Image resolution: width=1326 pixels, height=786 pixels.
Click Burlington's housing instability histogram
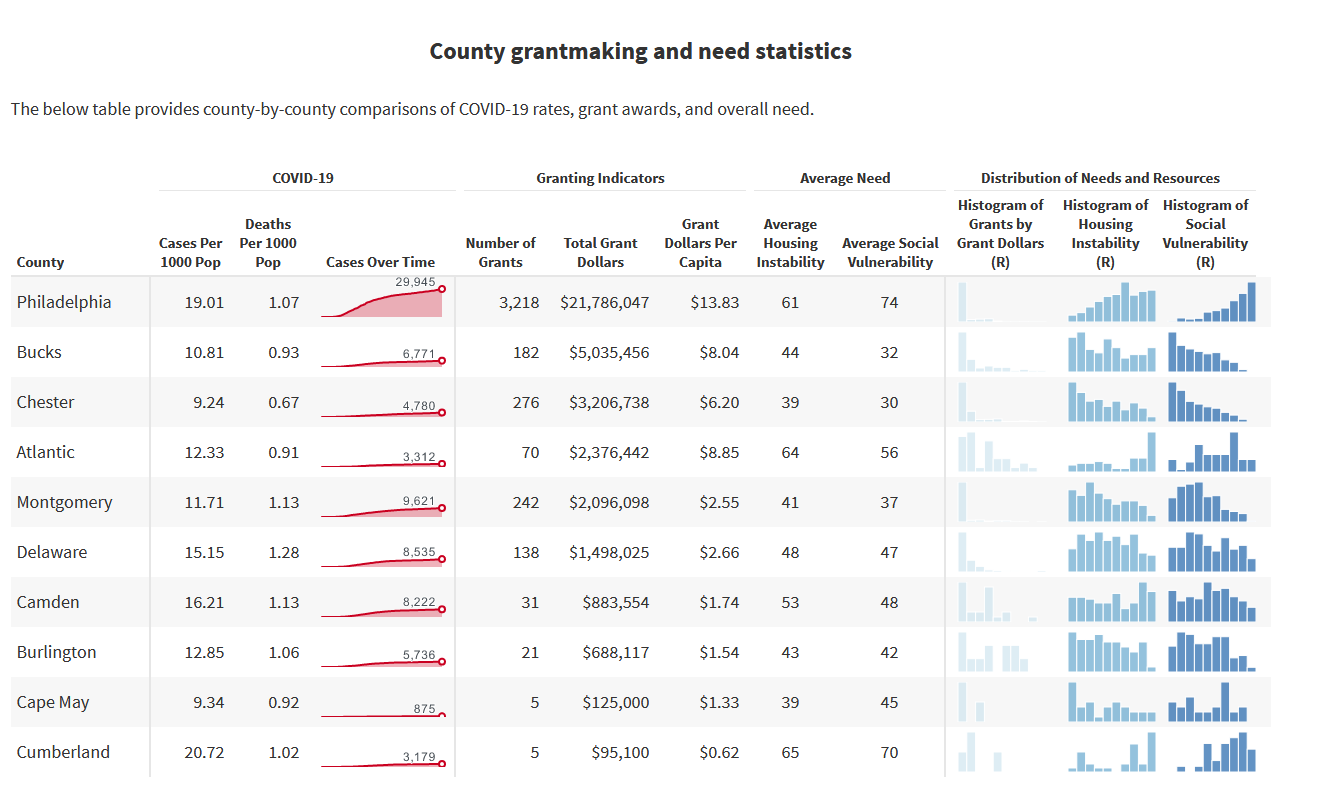1111,651
